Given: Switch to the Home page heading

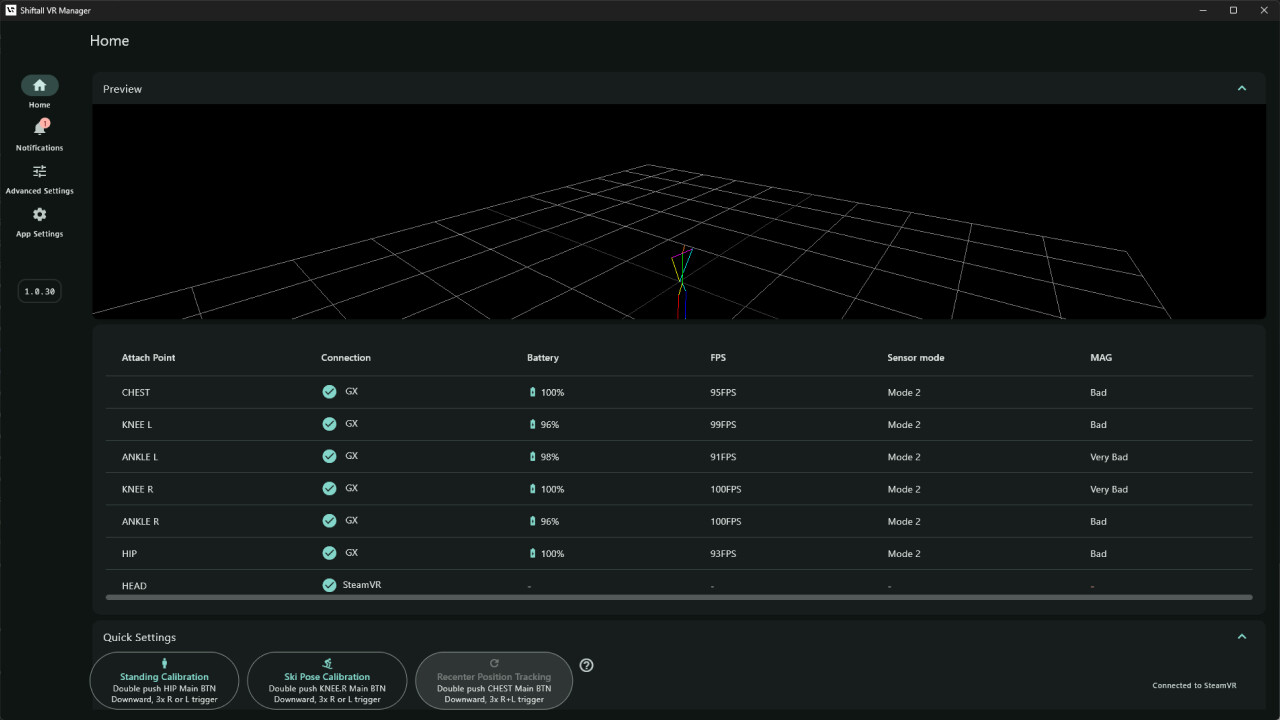Looking at the screenshot, I should [x=109, y=41].
